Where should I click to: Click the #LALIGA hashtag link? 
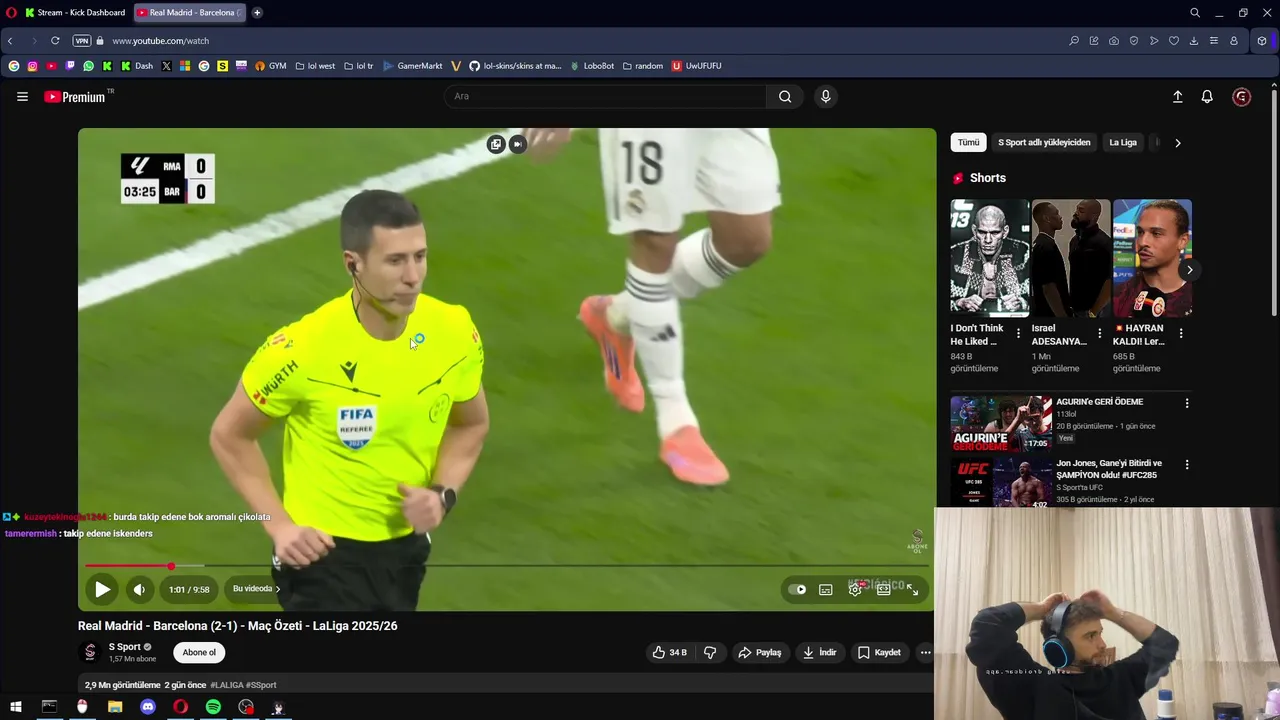(x=226, y=685)
